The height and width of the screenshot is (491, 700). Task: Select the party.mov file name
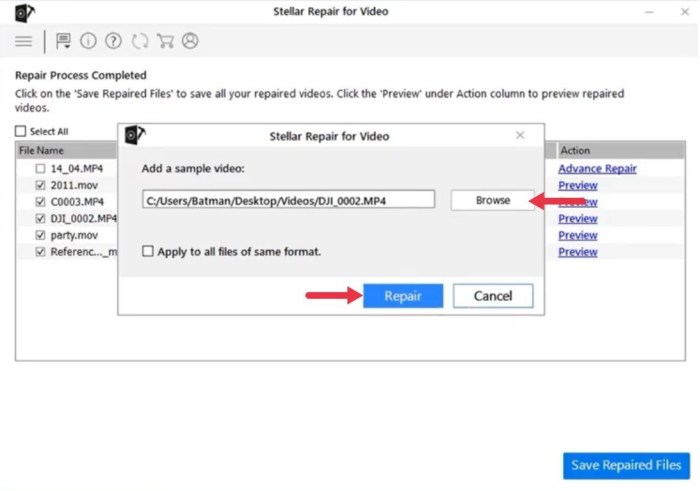tap(74, 235)
